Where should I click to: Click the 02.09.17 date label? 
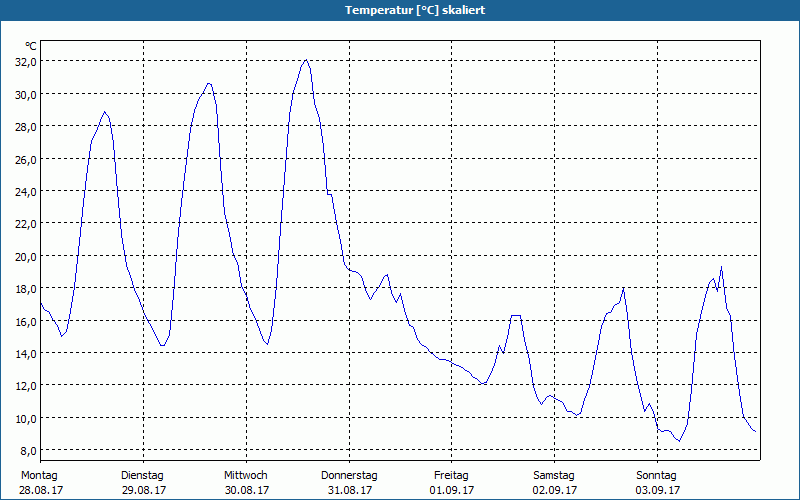(555, 490)
